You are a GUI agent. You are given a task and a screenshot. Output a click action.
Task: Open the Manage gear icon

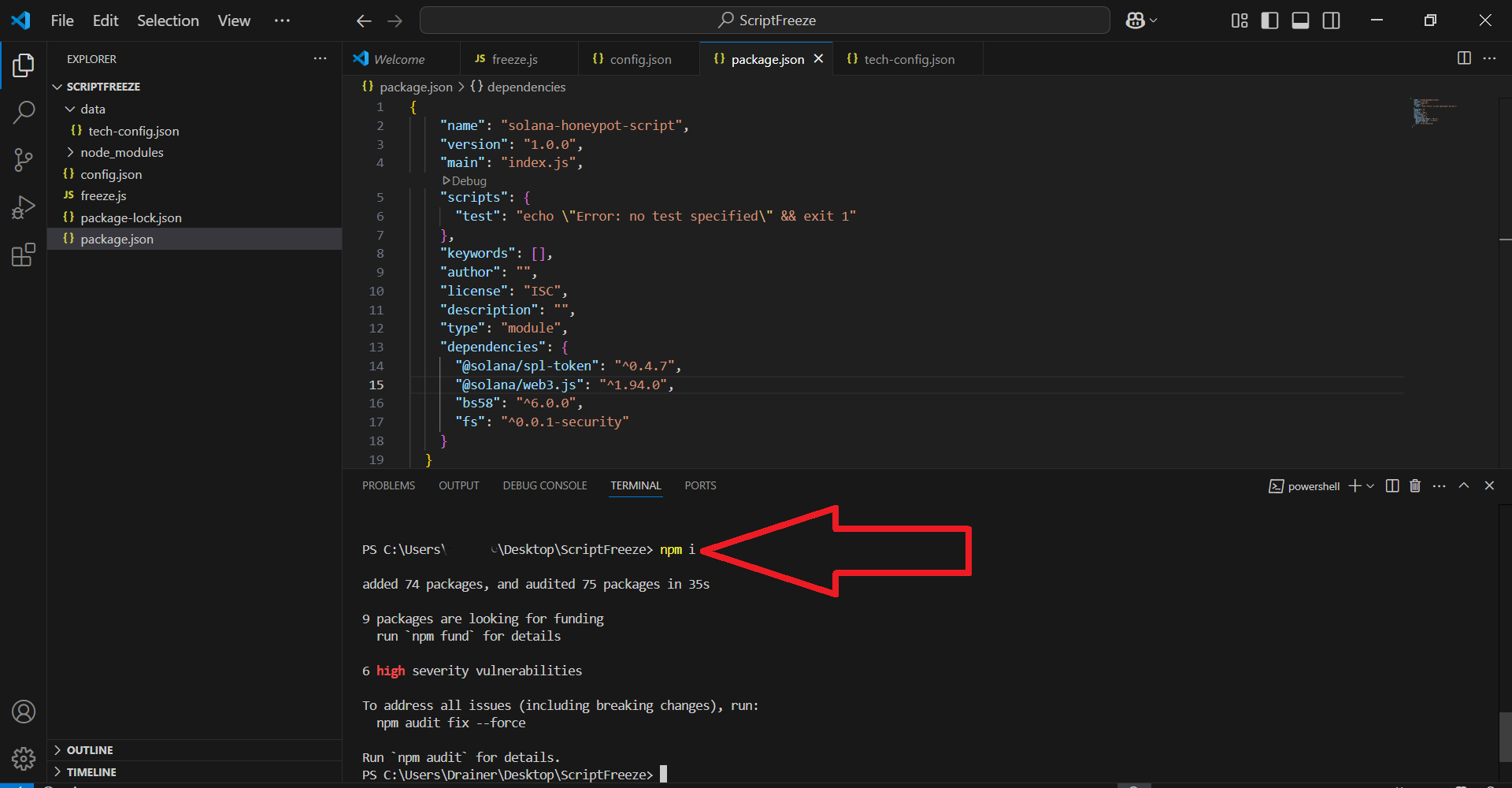[x=24, y=758]
